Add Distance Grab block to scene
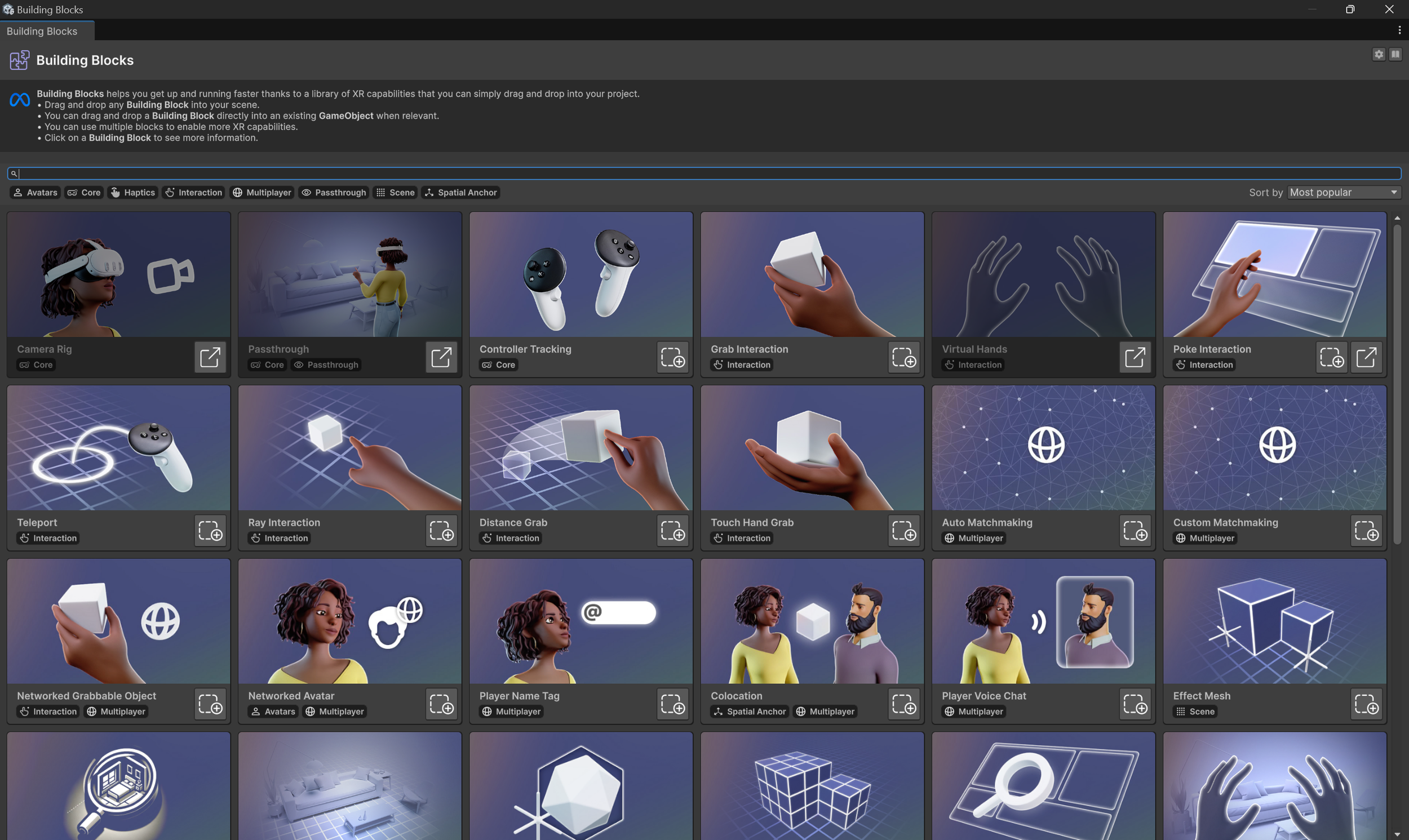Viewport: 1409px width, 840px height. pyautogui.click(x=672, y=530)
